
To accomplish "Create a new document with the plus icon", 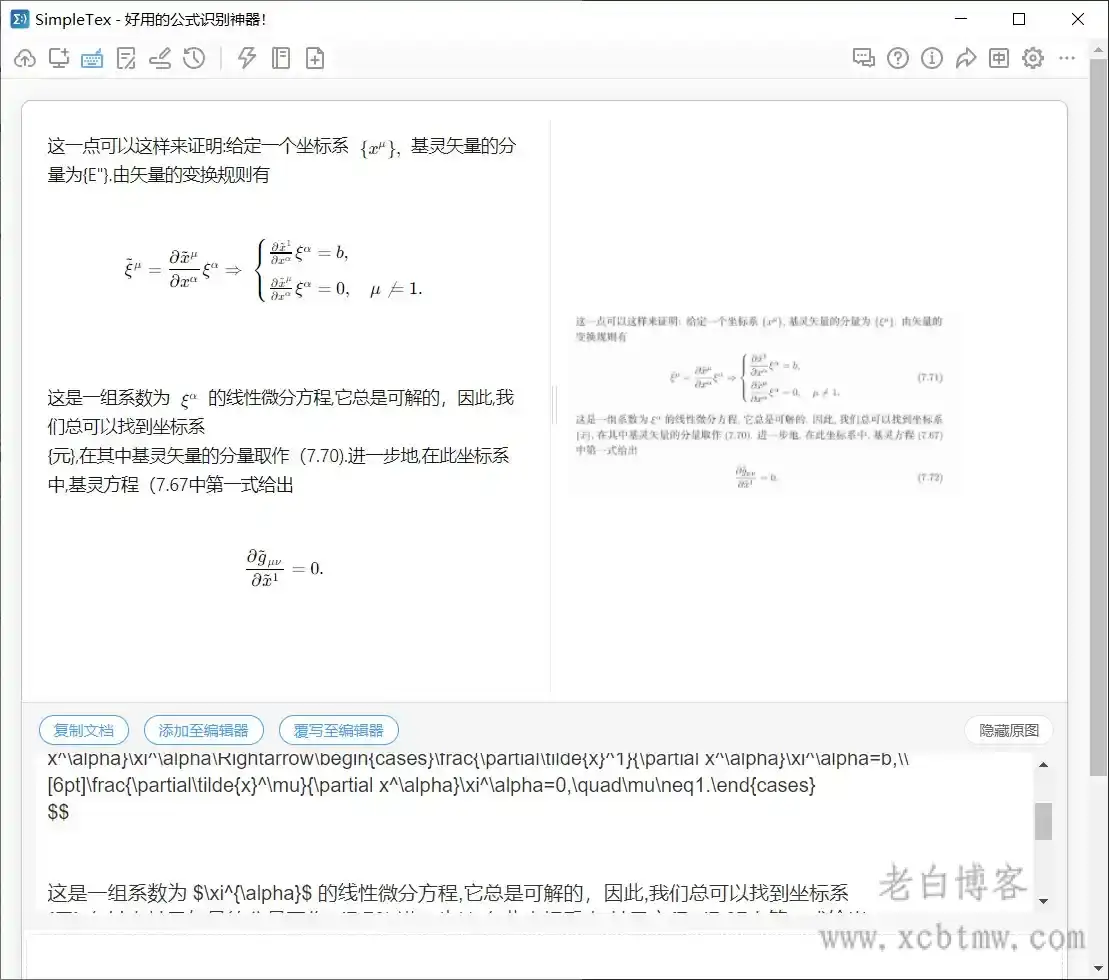I will click(315, 58).
